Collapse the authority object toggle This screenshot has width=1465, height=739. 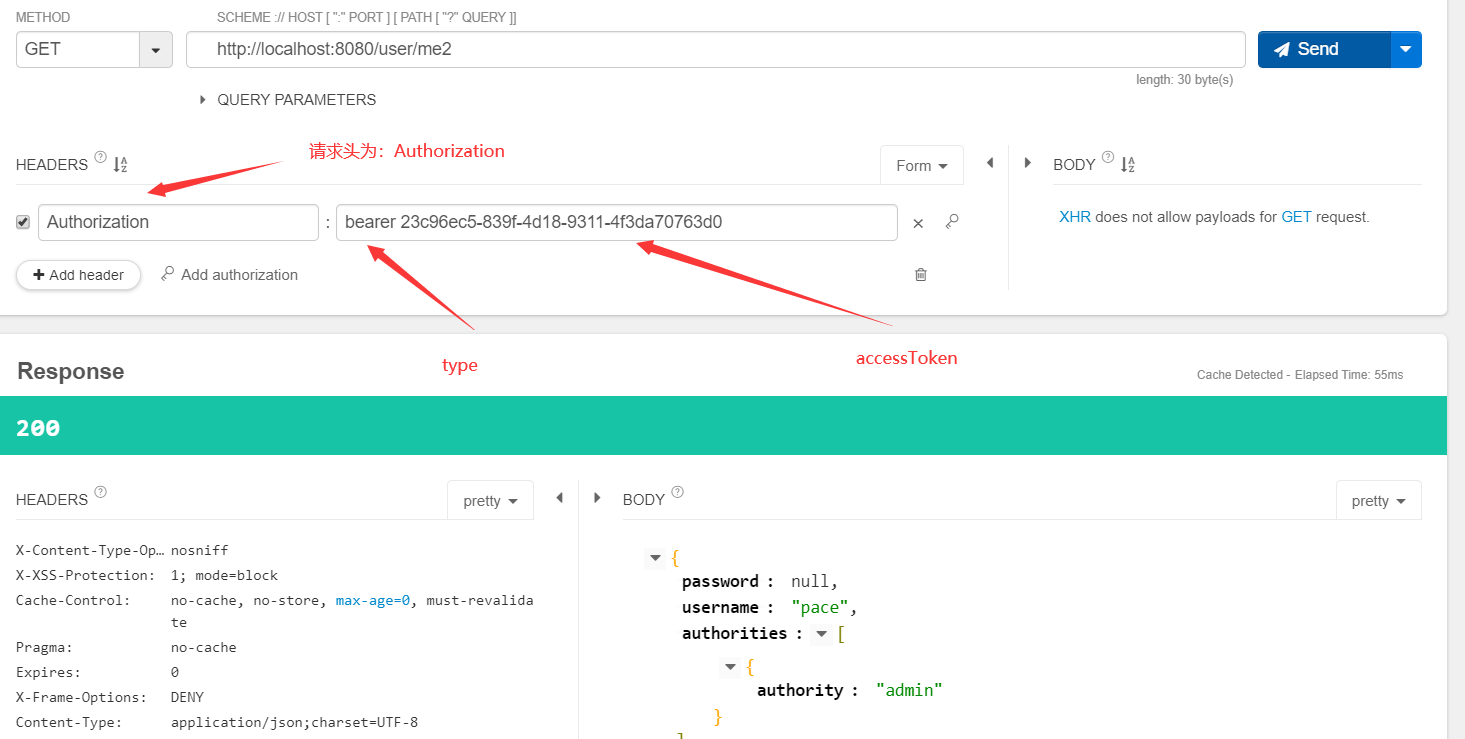pos(731,667)
